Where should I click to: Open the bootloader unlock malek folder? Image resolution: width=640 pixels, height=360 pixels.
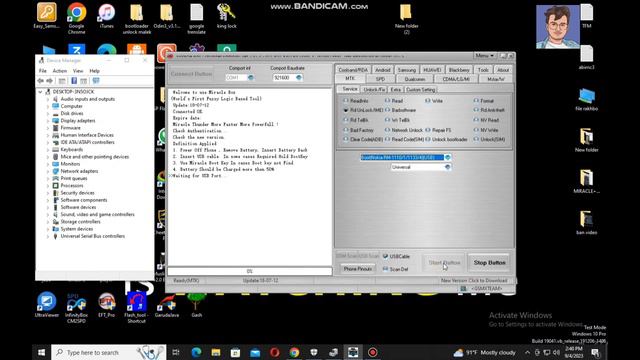(x=137, y=18)
